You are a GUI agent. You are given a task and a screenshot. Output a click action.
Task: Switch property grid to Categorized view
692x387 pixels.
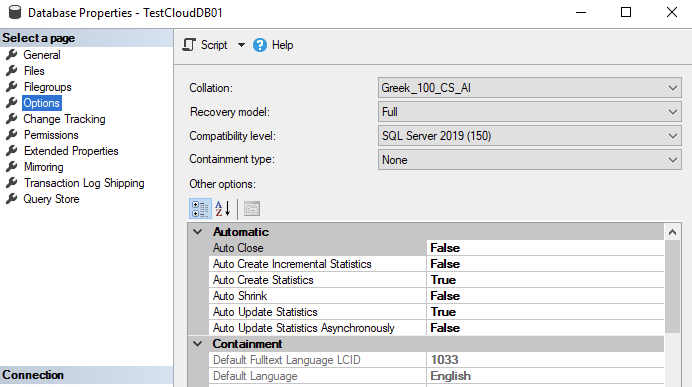200,209
